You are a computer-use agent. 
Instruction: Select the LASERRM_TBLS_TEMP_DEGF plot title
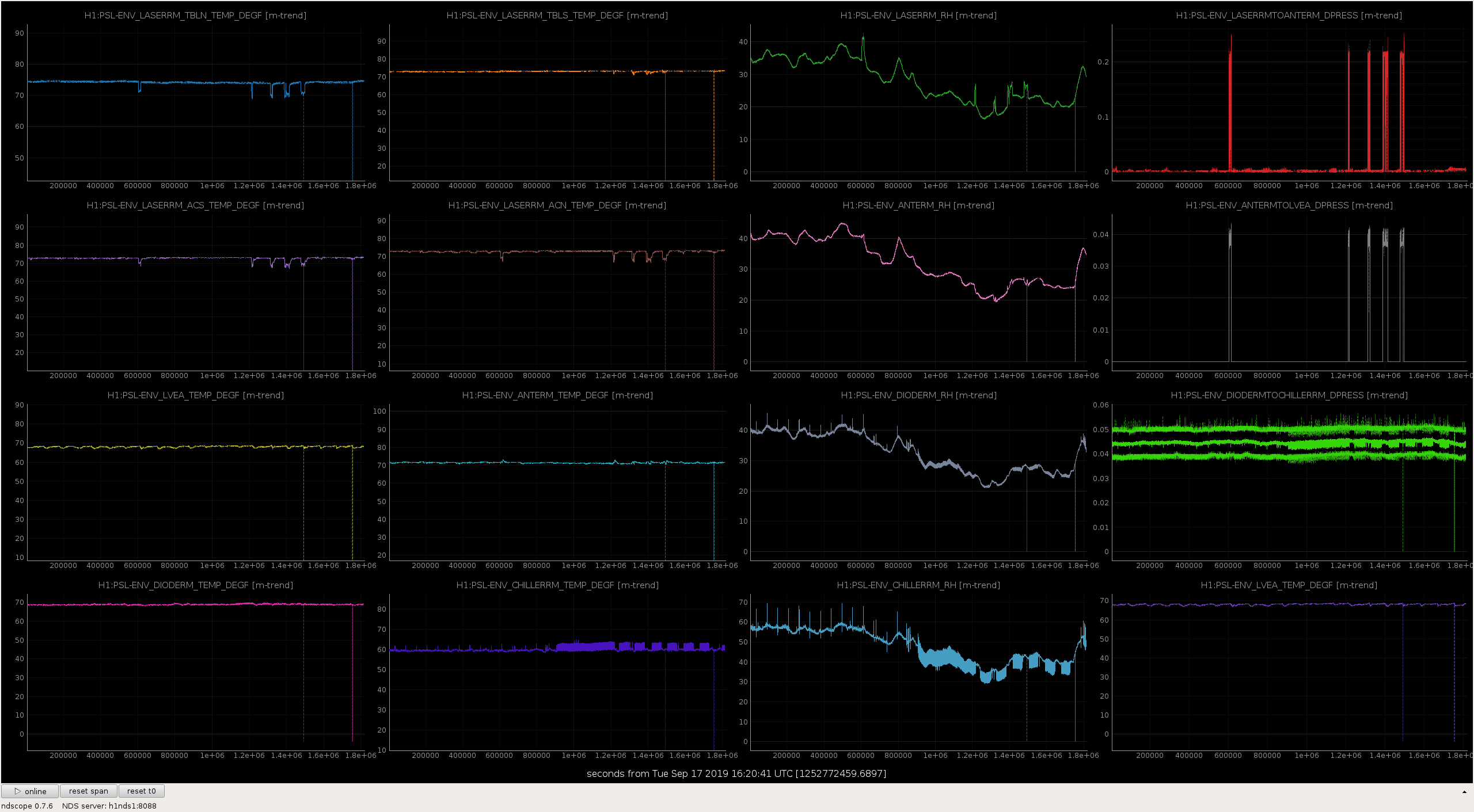pos(557,16)
